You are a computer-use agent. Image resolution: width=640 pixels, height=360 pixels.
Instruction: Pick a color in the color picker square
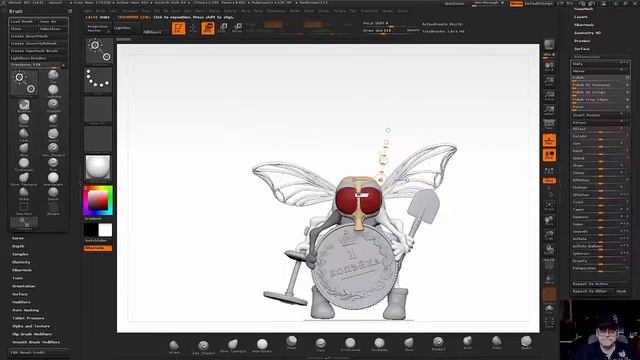[x=98, y=200]
